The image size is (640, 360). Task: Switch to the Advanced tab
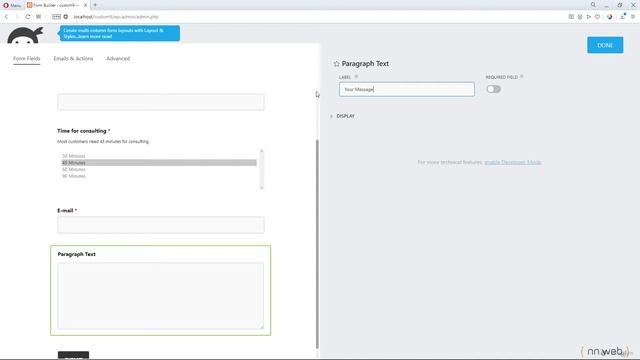coord(118,58)
